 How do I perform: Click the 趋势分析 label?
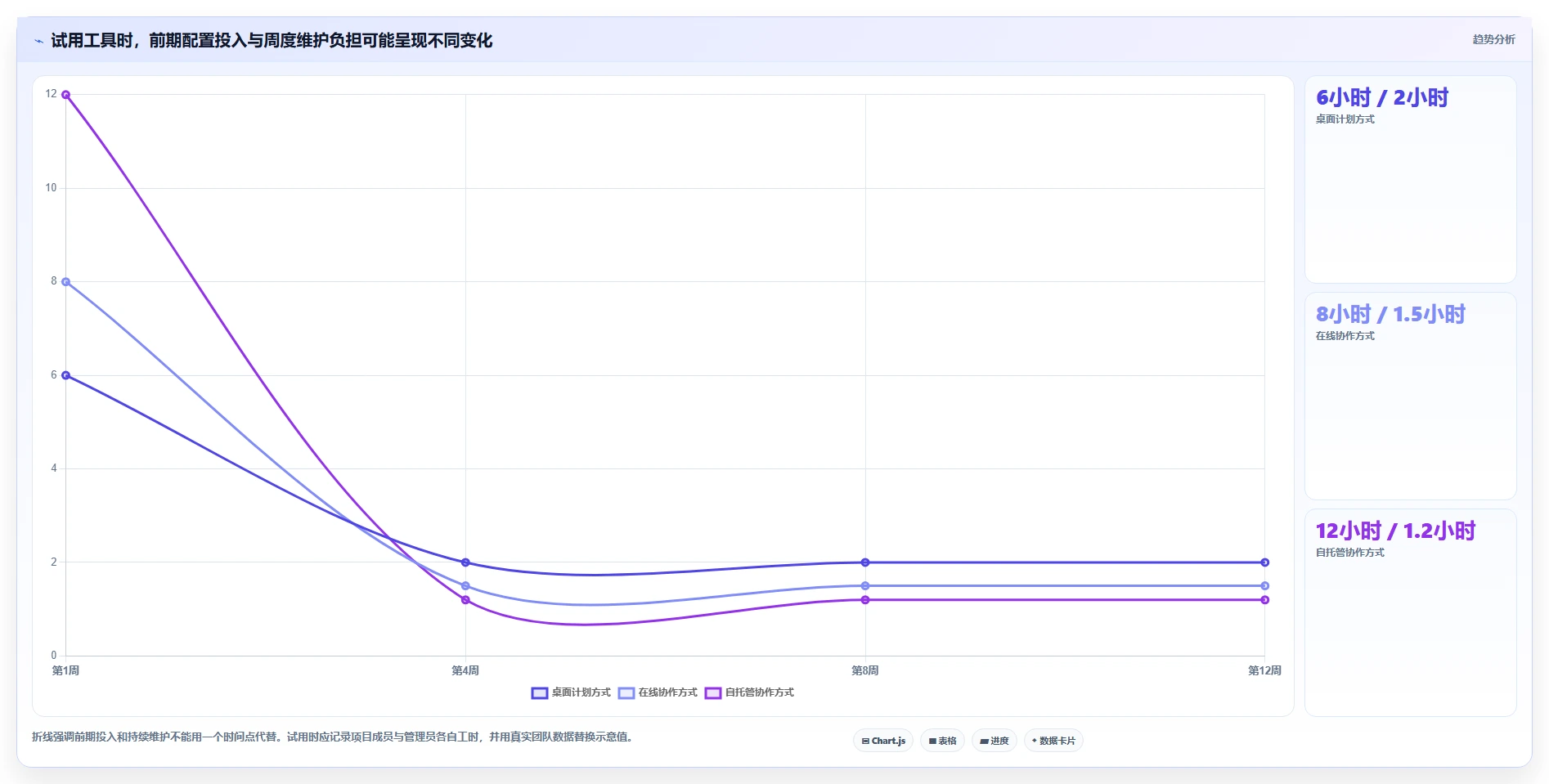pyautogui.click(x=1493, y=39)
